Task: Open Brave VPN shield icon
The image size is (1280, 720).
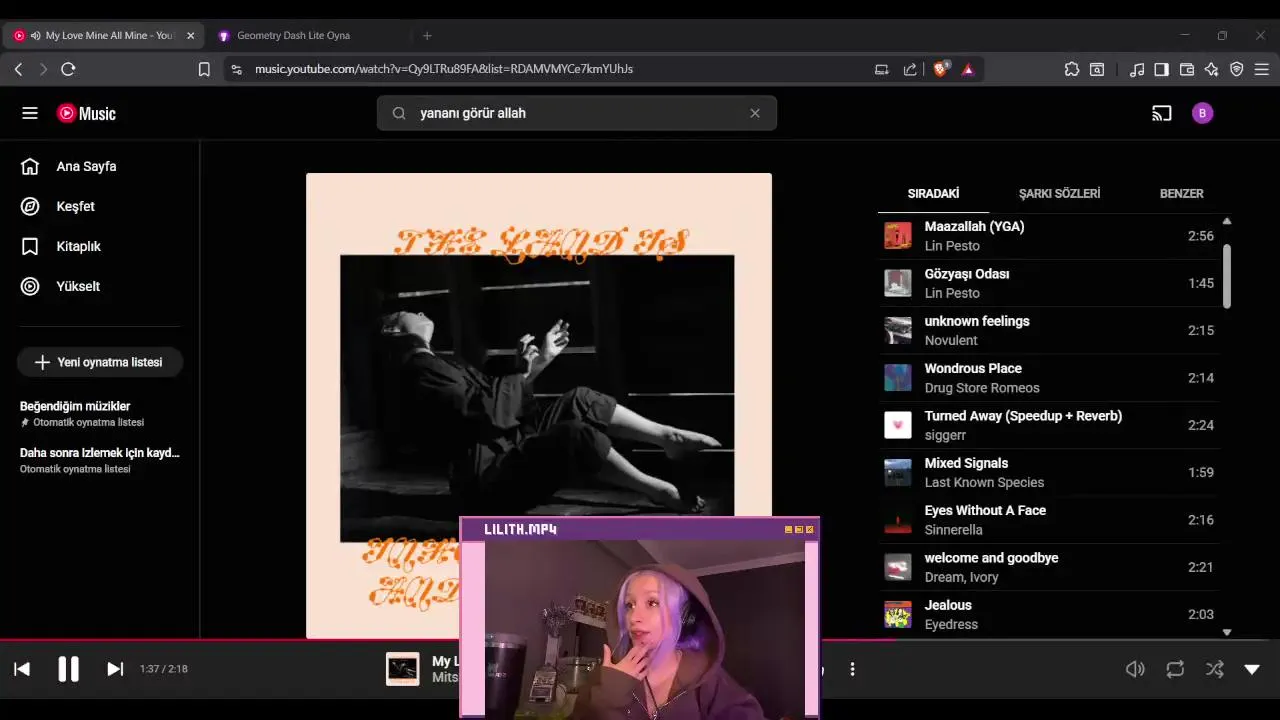Action: pos(1237,69)
